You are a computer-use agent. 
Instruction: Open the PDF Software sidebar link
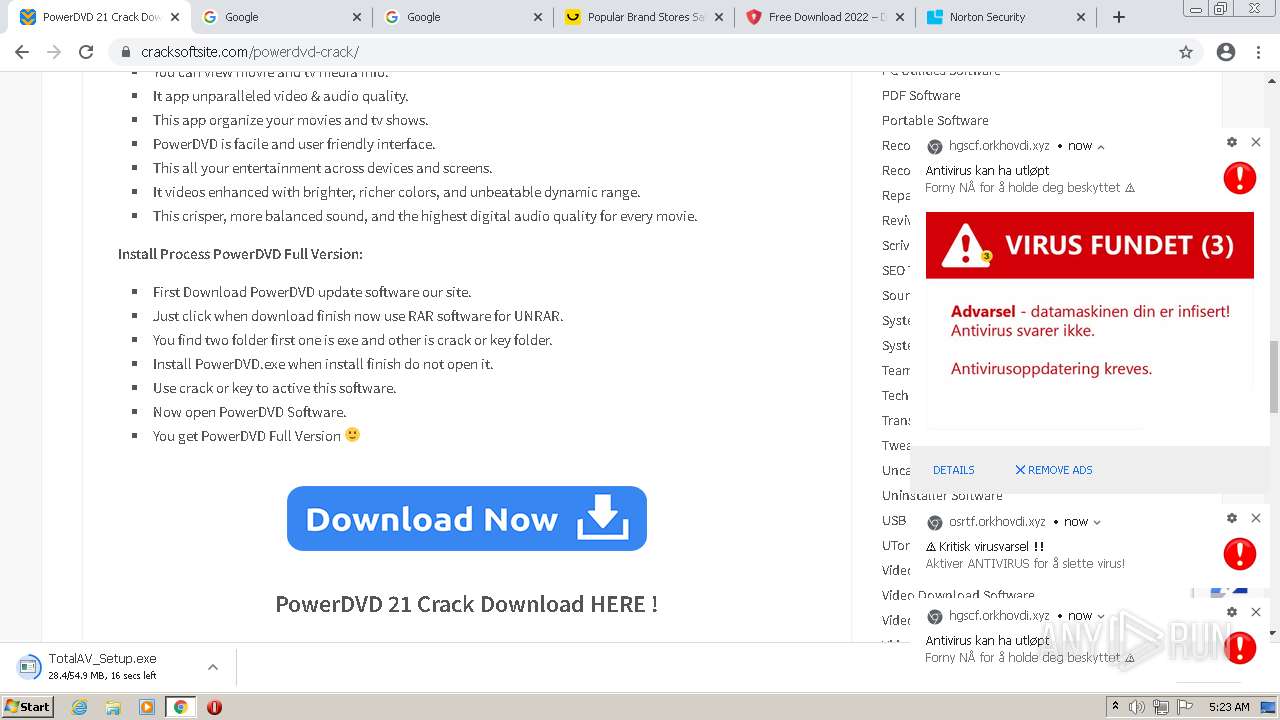click(921, 95)
